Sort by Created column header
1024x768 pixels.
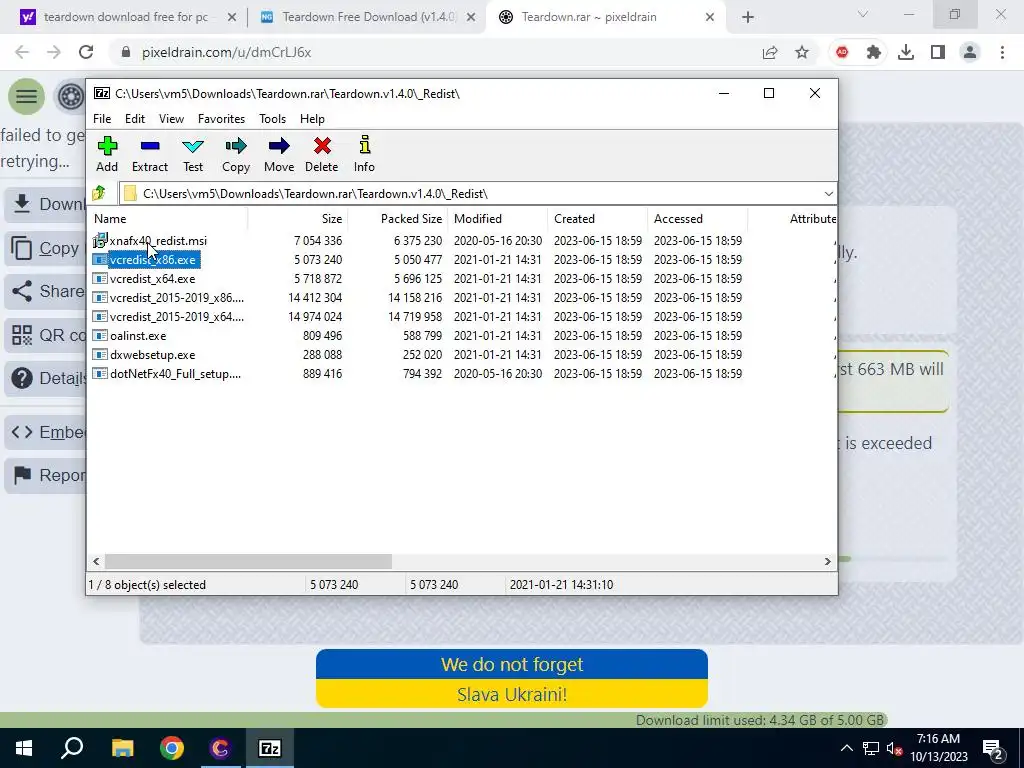click(598, 219)
